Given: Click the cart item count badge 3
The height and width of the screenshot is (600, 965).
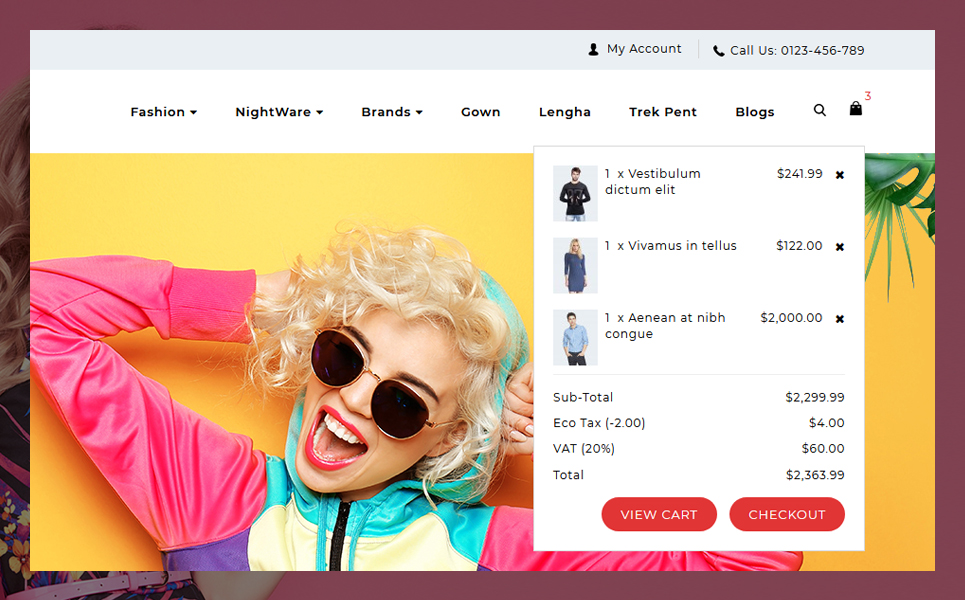Looking at the screenshot, I should [868, 96].
